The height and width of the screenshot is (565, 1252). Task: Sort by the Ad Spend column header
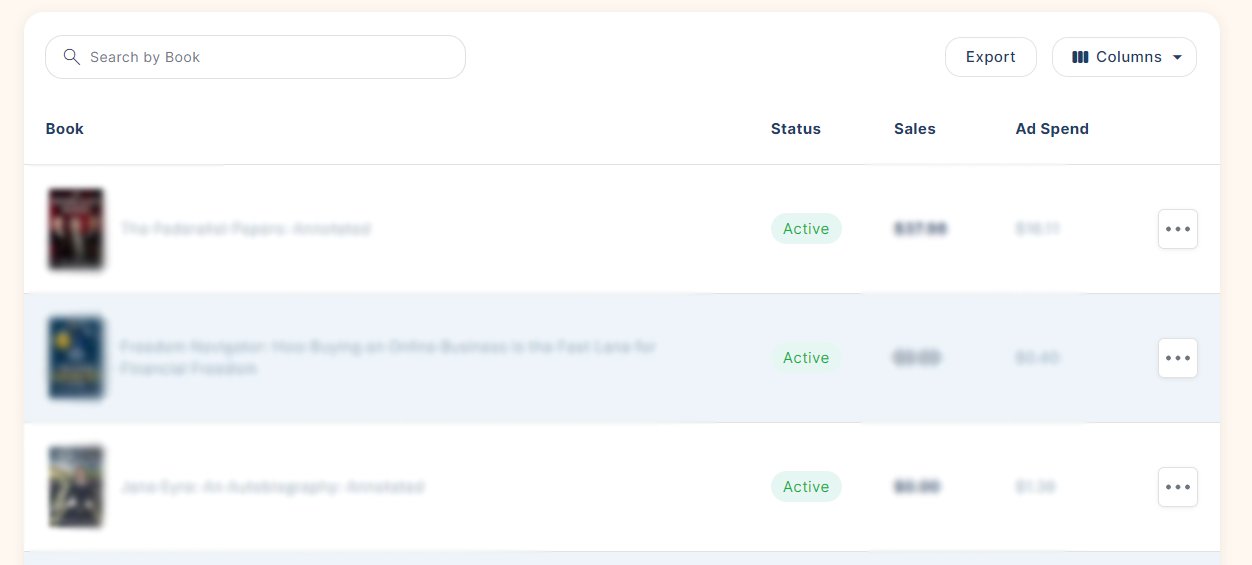(x=1052, y=129)
